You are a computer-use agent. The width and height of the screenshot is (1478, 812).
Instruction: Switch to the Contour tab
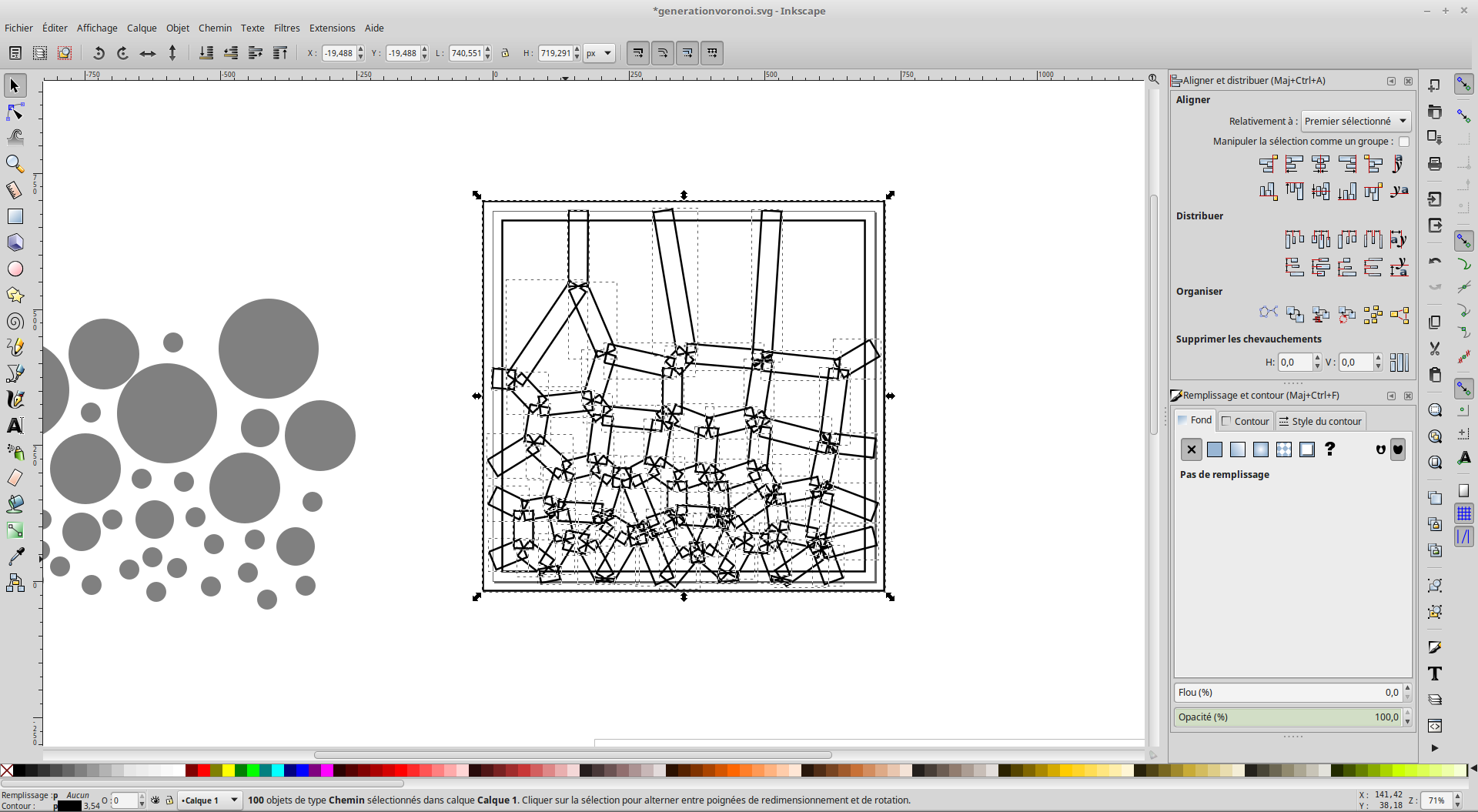(x=1246, y=421)
